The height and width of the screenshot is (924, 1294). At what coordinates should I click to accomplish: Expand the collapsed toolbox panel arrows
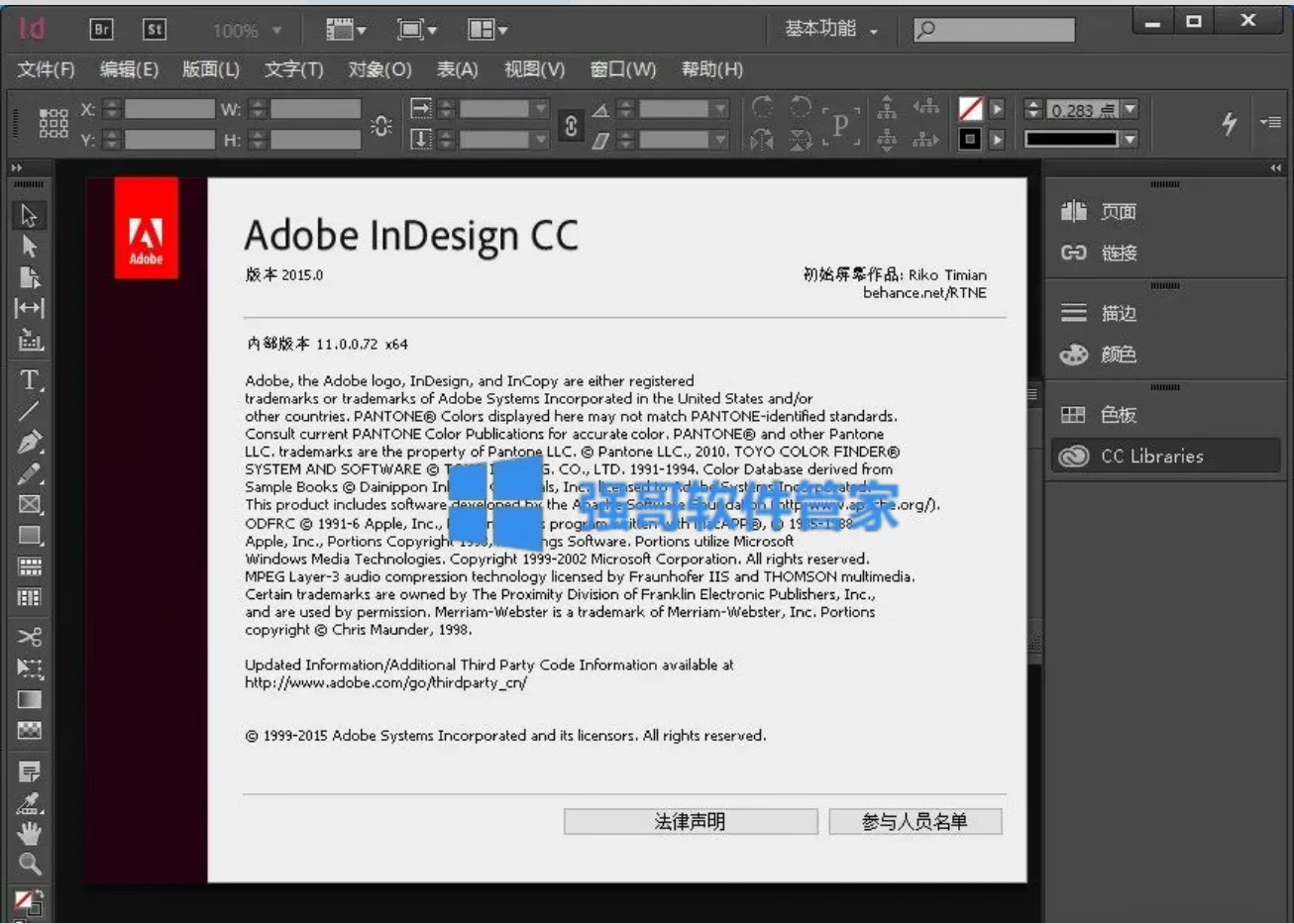[x=17, y=168]
